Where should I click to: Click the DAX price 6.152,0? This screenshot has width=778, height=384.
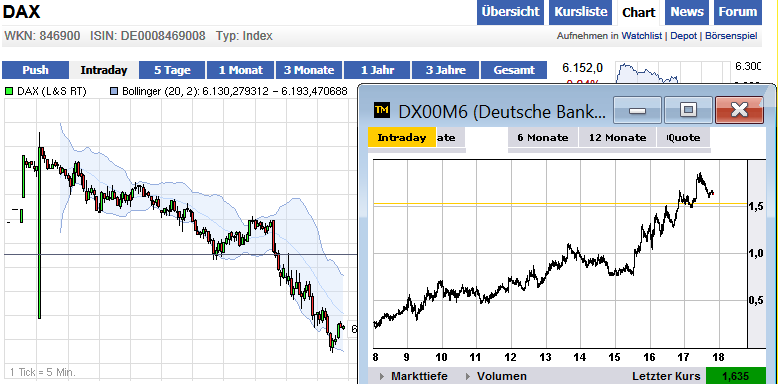583,67
